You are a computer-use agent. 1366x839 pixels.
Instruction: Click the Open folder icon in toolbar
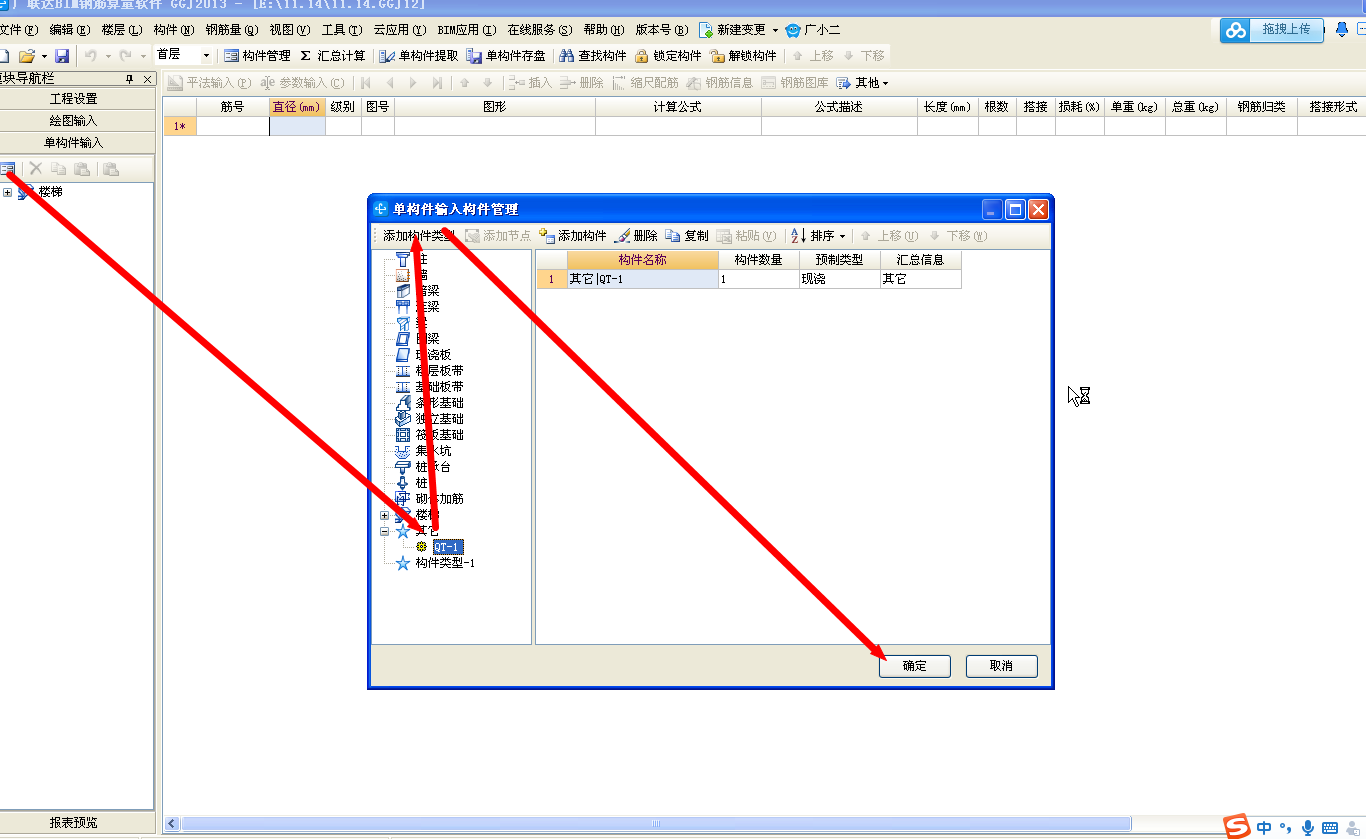click(x=27, y=56)
